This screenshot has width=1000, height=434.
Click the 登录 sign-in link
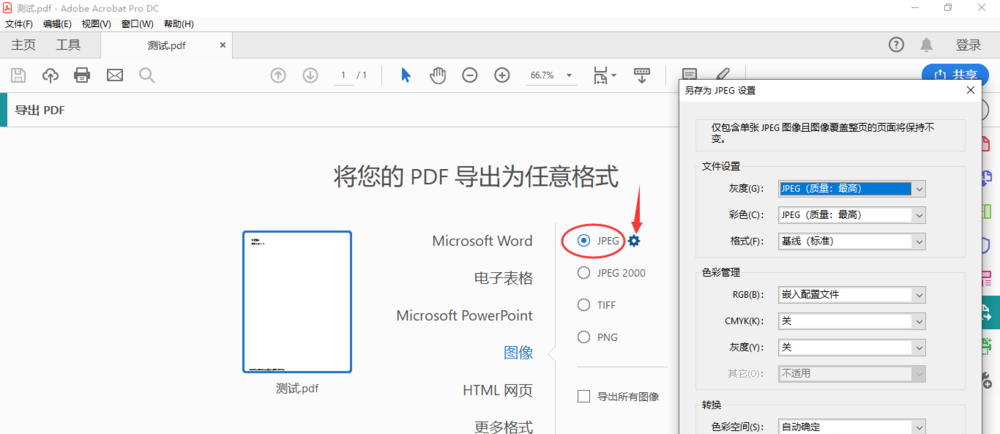point(968,45)
